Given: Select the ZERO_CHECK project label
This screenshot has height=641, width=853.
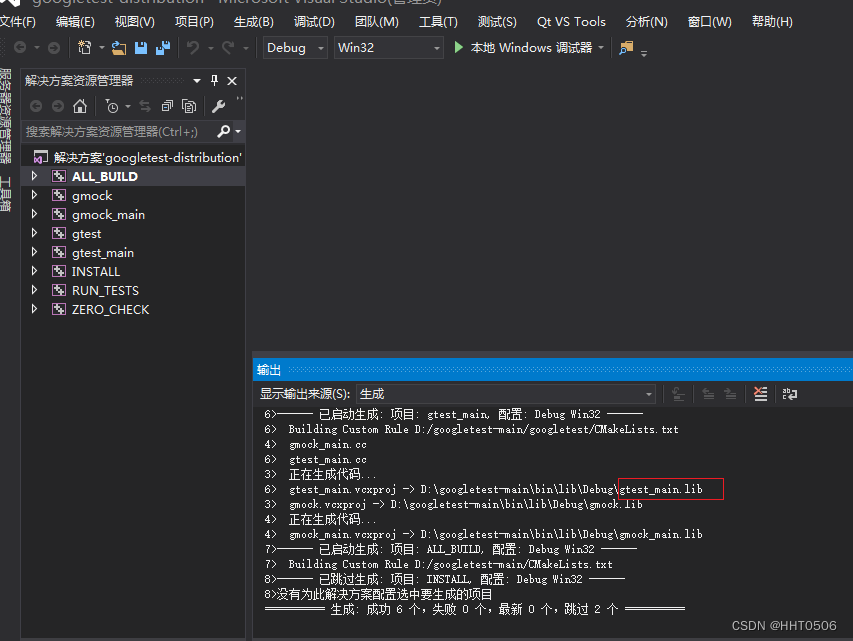Looking at the screenshot, I should tap(110, 310).
